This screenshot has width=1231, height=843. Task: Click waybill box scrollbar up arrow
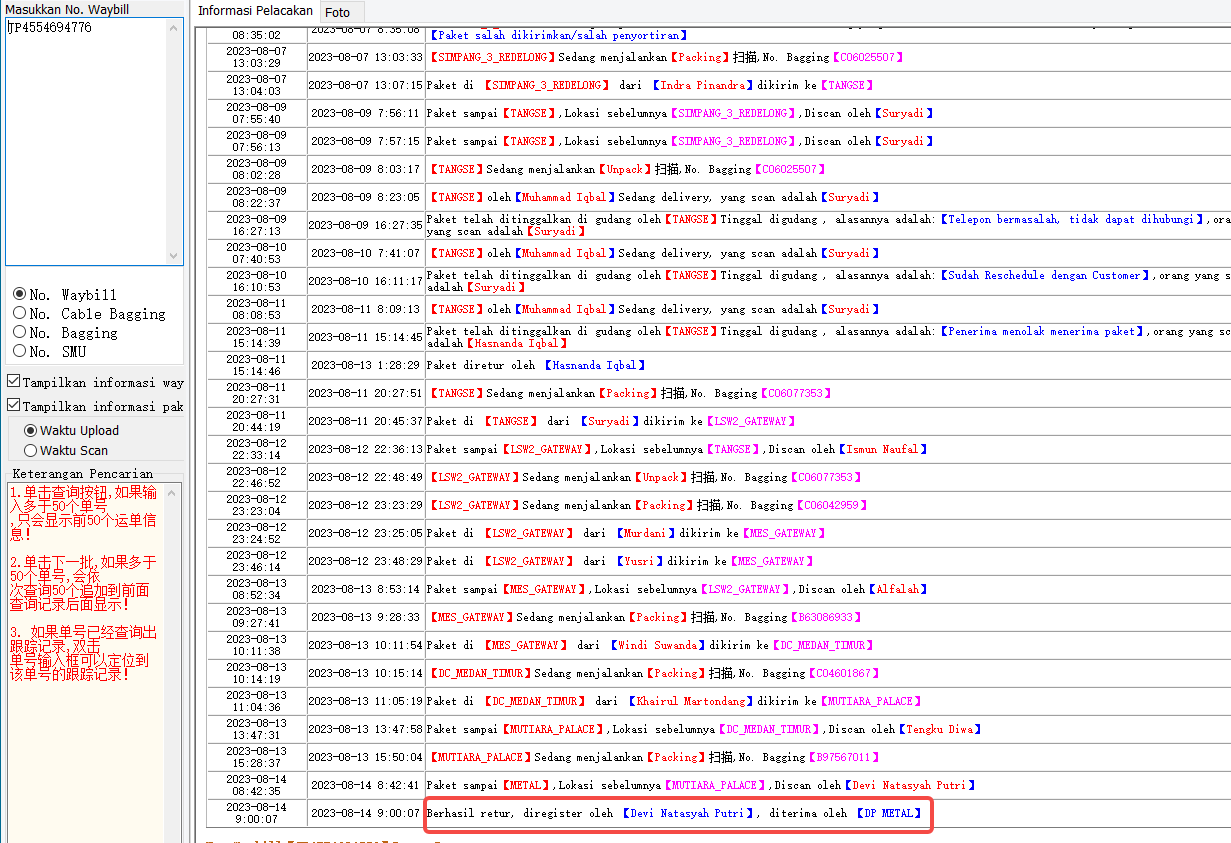click(176, 27)
